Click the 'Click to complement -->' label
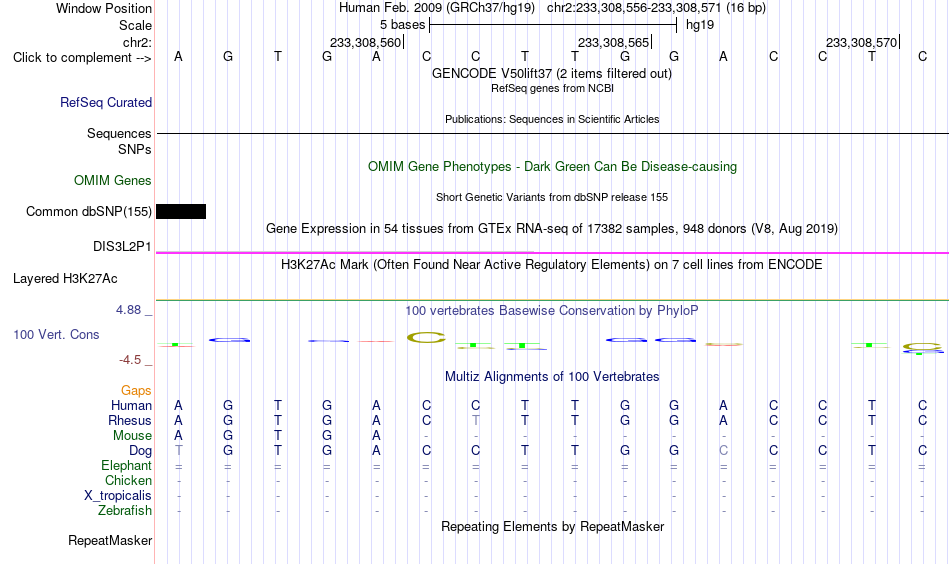The width and height of the screenshot is (950, 564). (x=82, y=58)
